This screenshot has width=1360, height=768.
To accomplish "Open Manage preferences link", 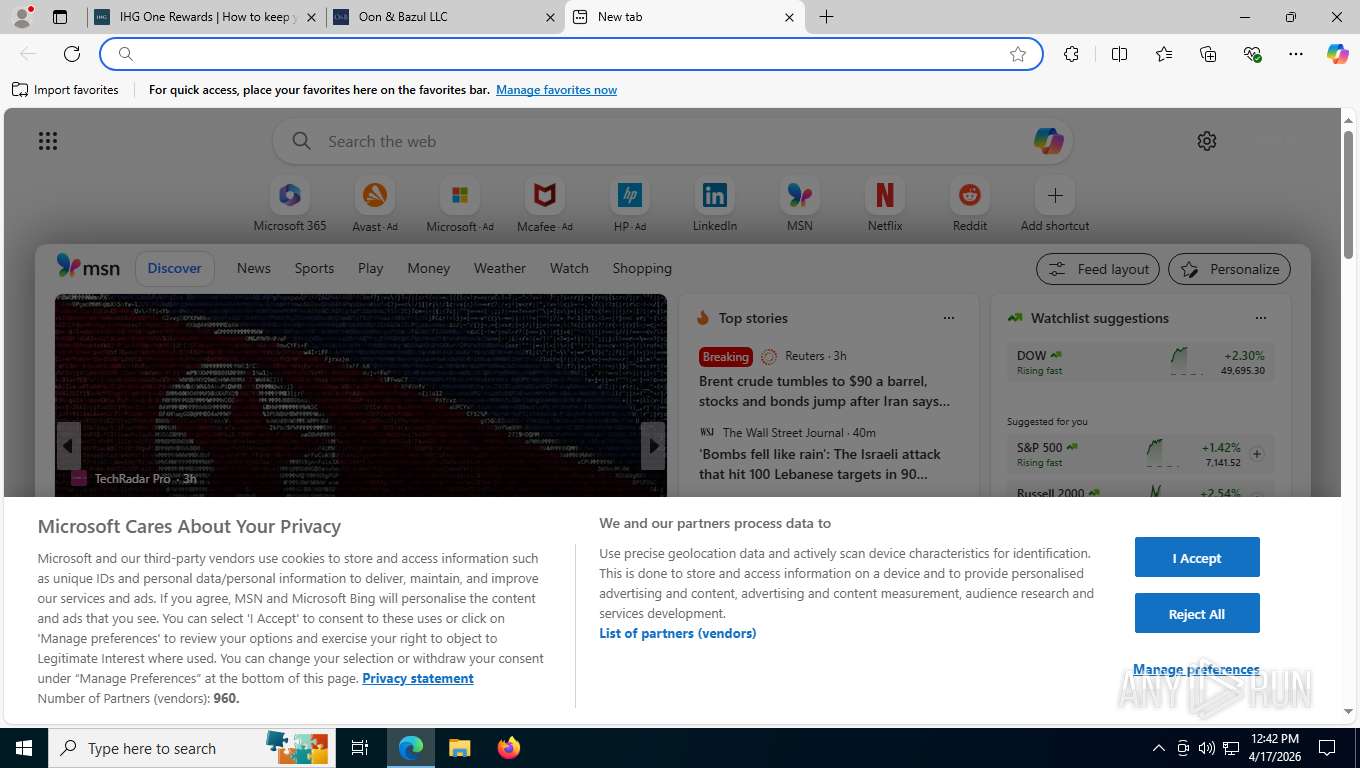I will click(1196, 669).
